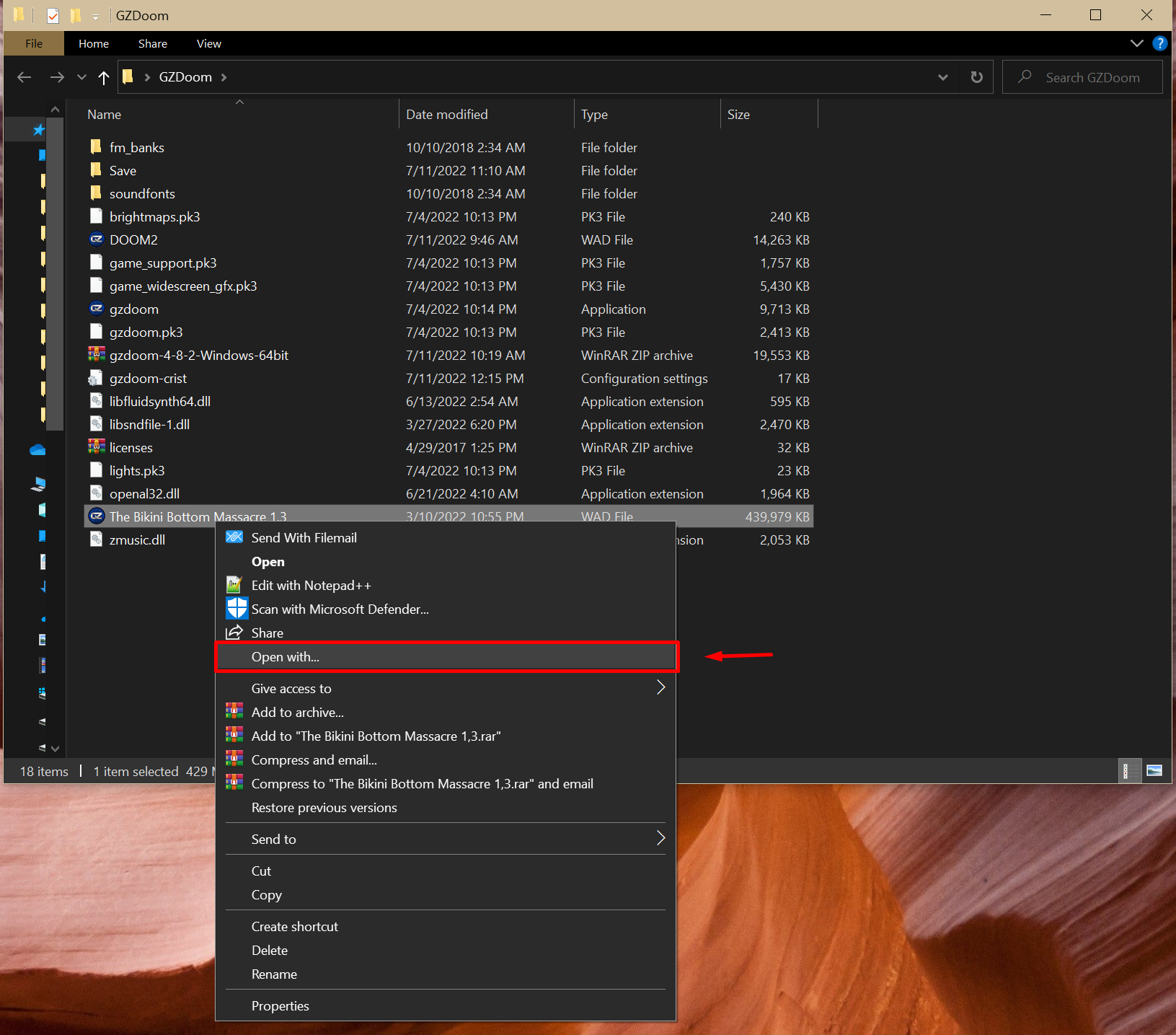Choose Rename from the context menu
The width and height of the screenshot is (1176, 1035).
click(x=447, y=974)
